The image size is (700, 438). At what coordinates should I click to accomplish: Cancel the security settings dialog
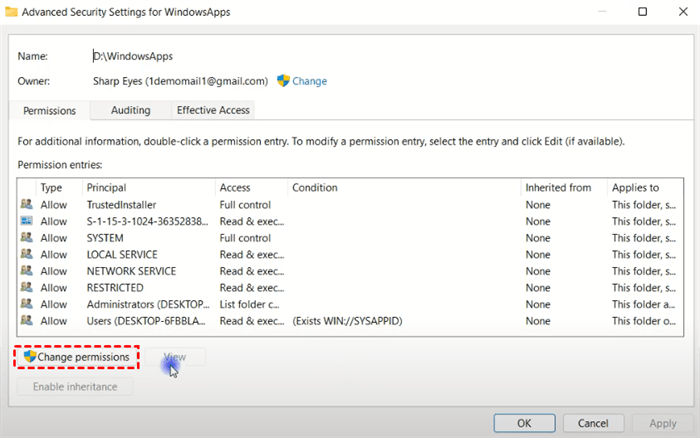coord(593,423)
